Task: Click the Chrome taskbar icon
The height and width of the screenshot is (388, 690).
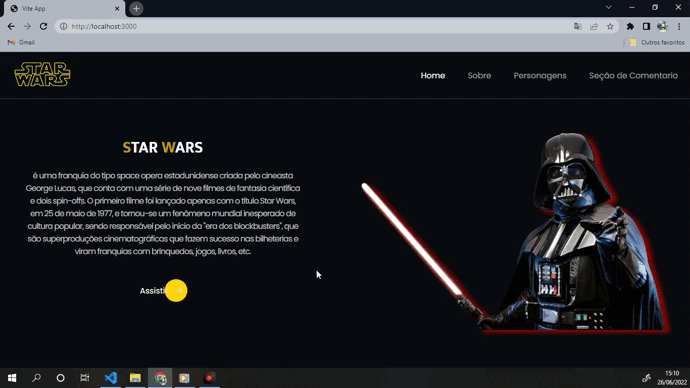Action: tap(160, 378)
